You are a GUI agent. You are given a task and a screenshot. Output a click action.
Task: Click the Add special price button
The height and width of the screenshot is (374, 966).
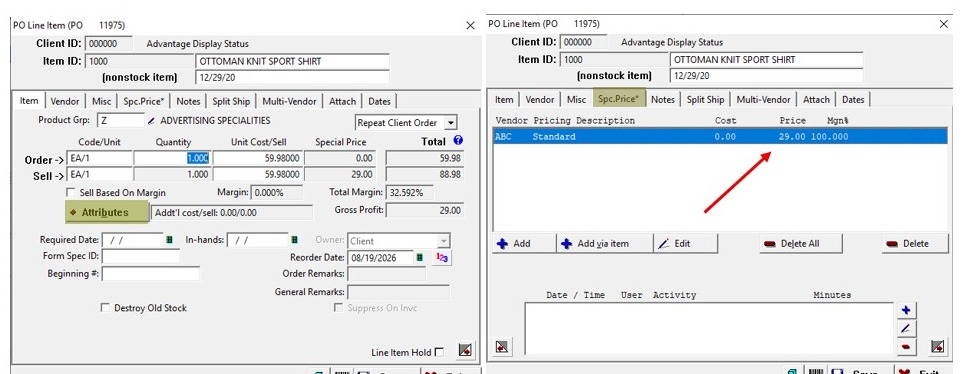pyautogui.click(x=524, y=243)
